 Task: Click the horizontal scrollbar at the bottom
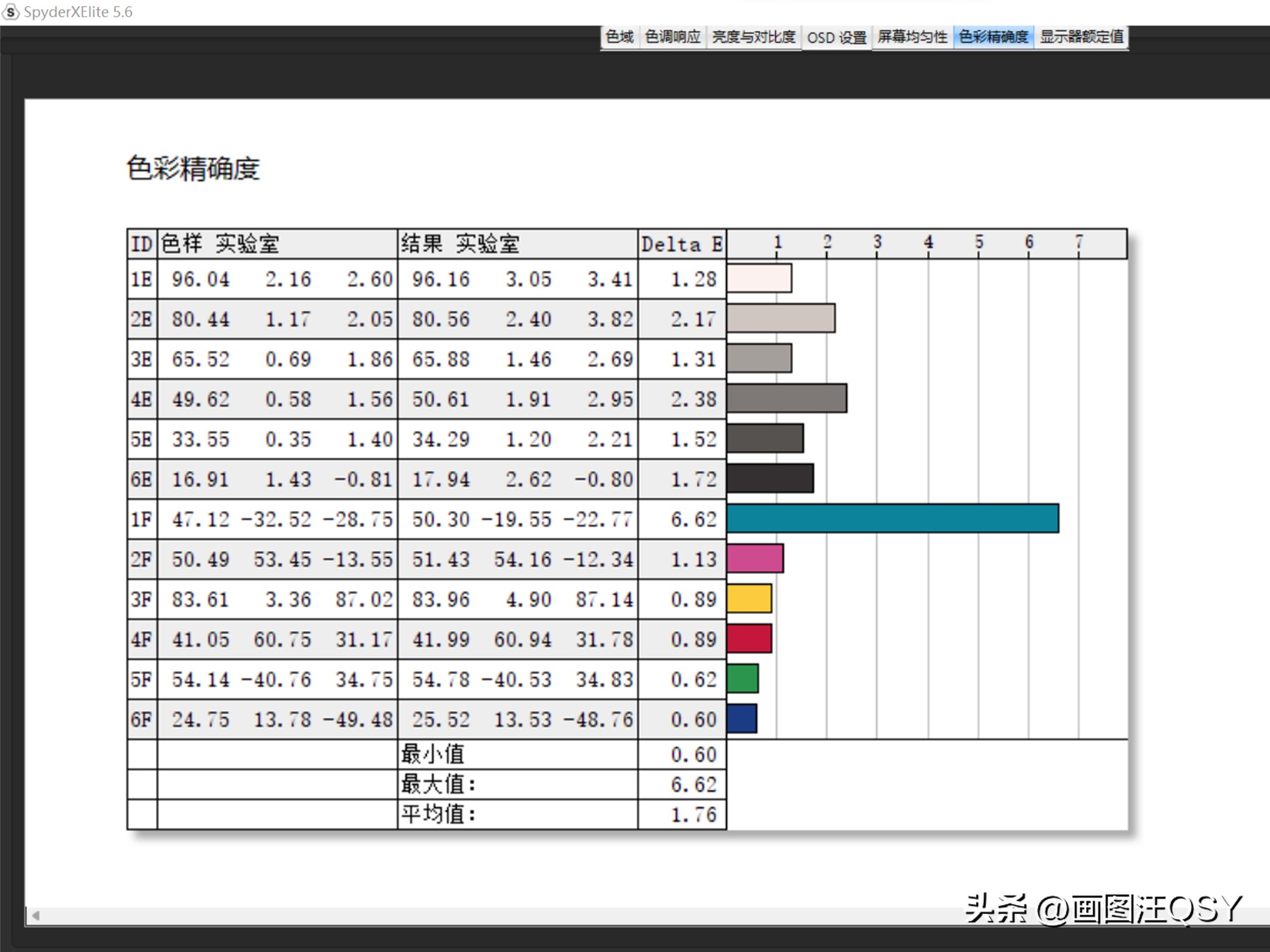click(623, 916)
